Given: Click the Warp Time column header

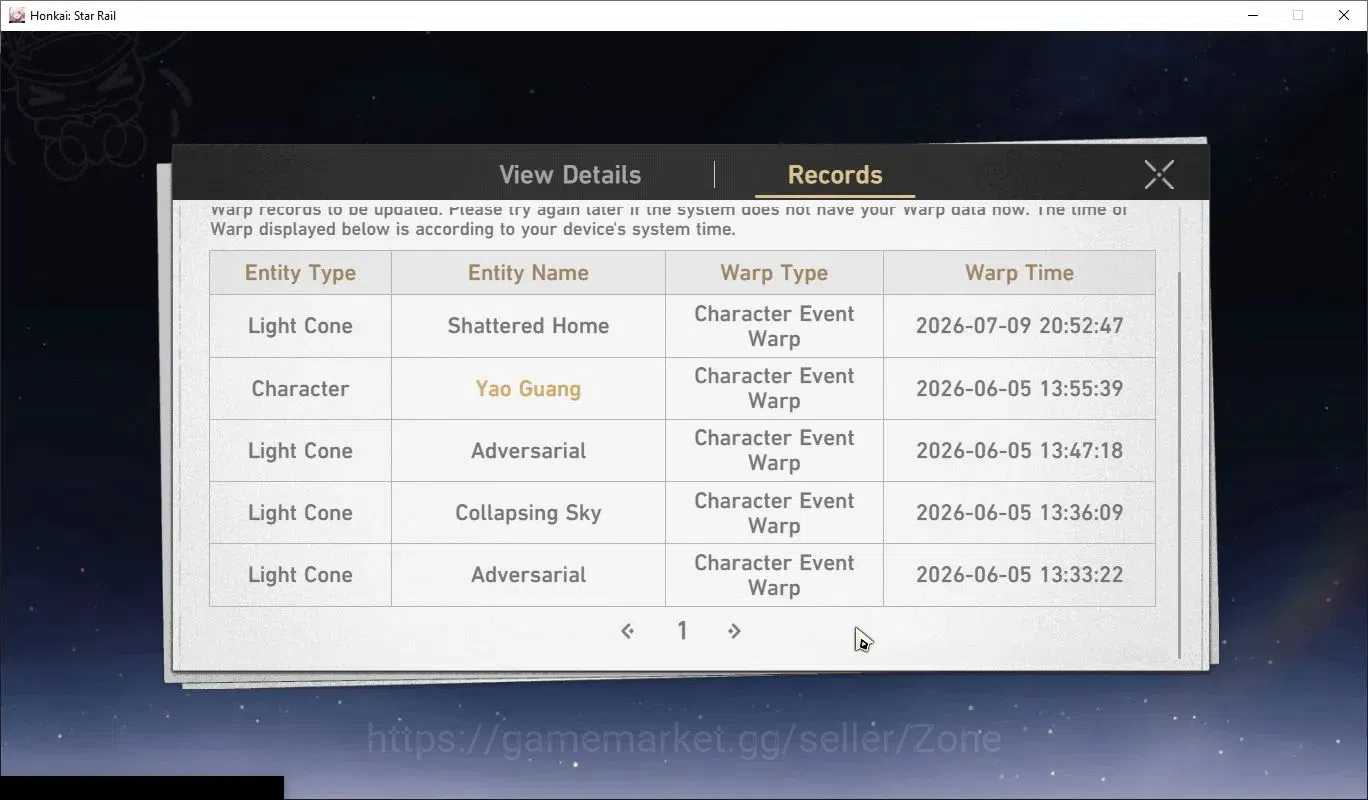Looking at the screenshot, I should [x=1019, y=273].
